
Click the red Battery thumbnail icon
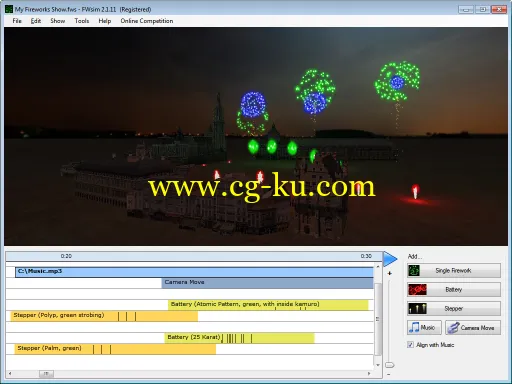coord(417,290)
